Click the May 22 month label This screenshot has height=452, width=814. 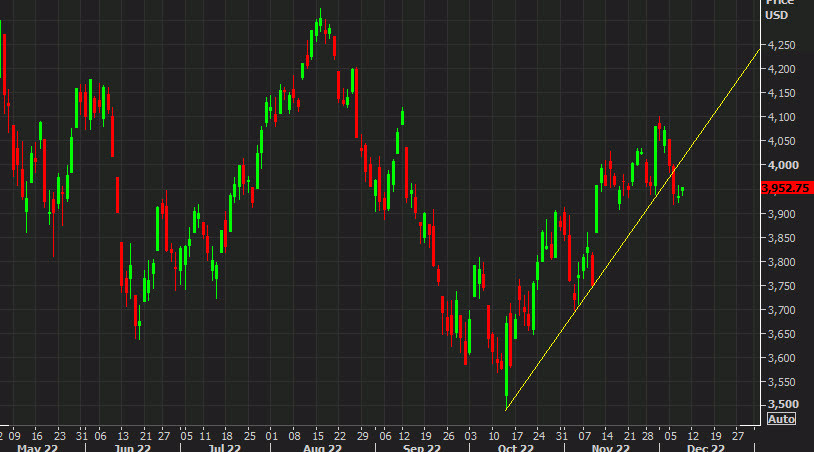37,447
